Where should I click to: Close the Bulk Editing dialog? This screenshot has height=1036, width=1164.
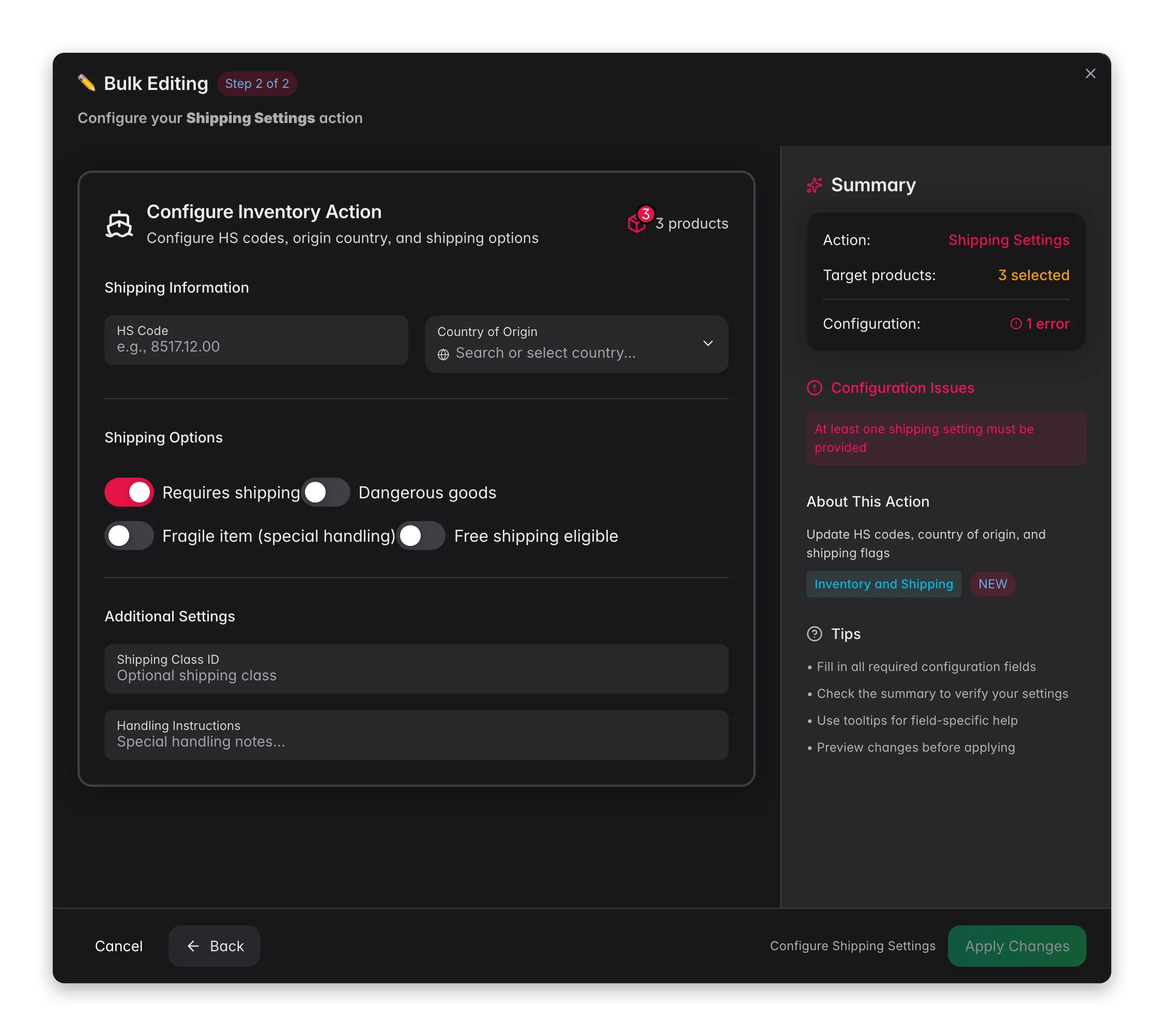coord(1090,73)
